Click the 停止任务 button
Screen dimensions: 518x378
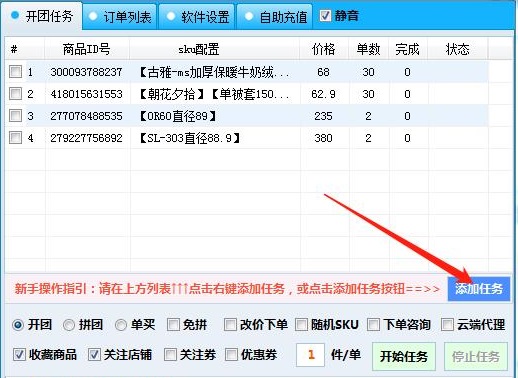click(476, 356)
